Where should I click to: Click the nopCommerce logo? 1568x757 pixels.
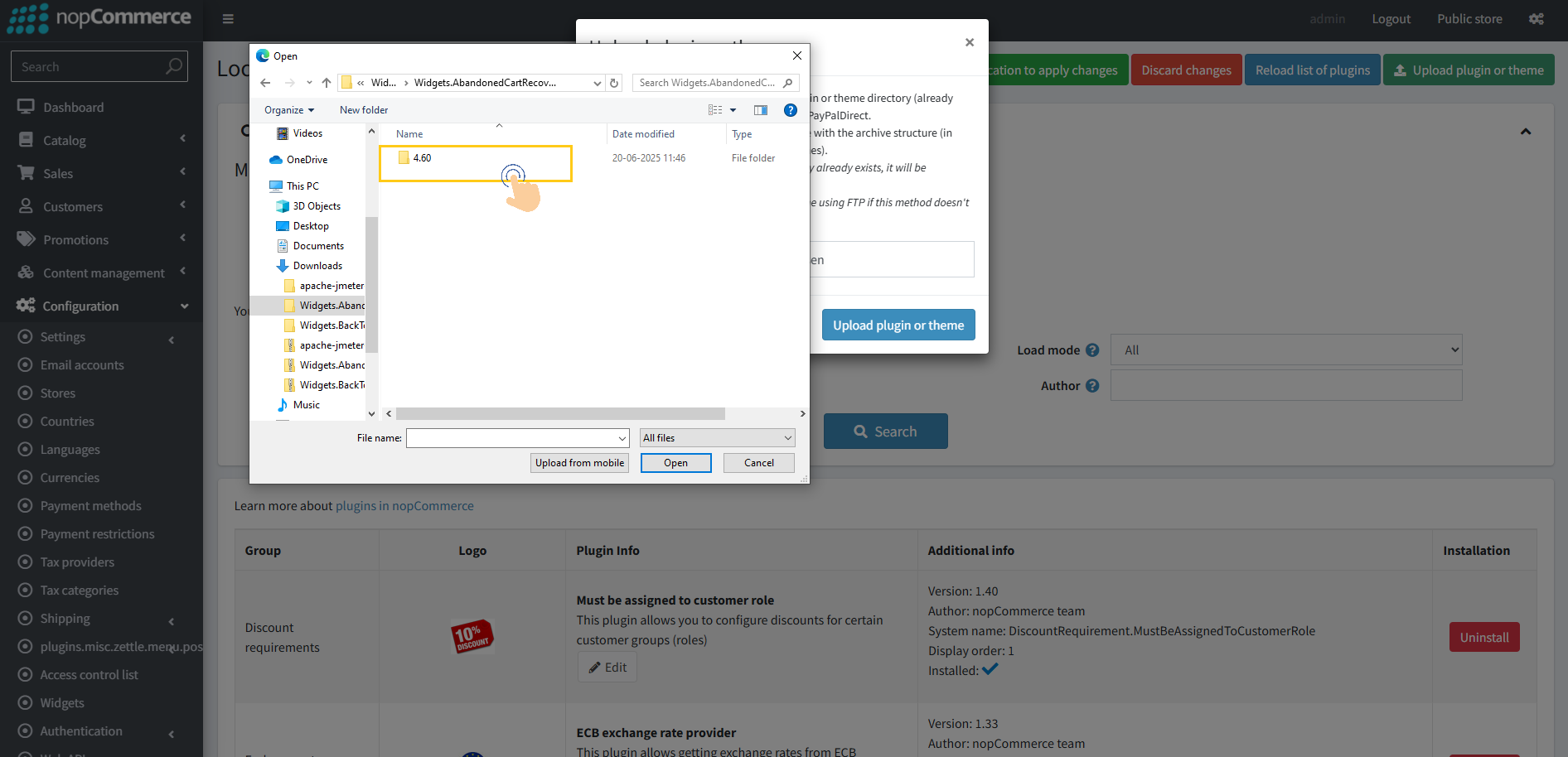pos(99,18)
